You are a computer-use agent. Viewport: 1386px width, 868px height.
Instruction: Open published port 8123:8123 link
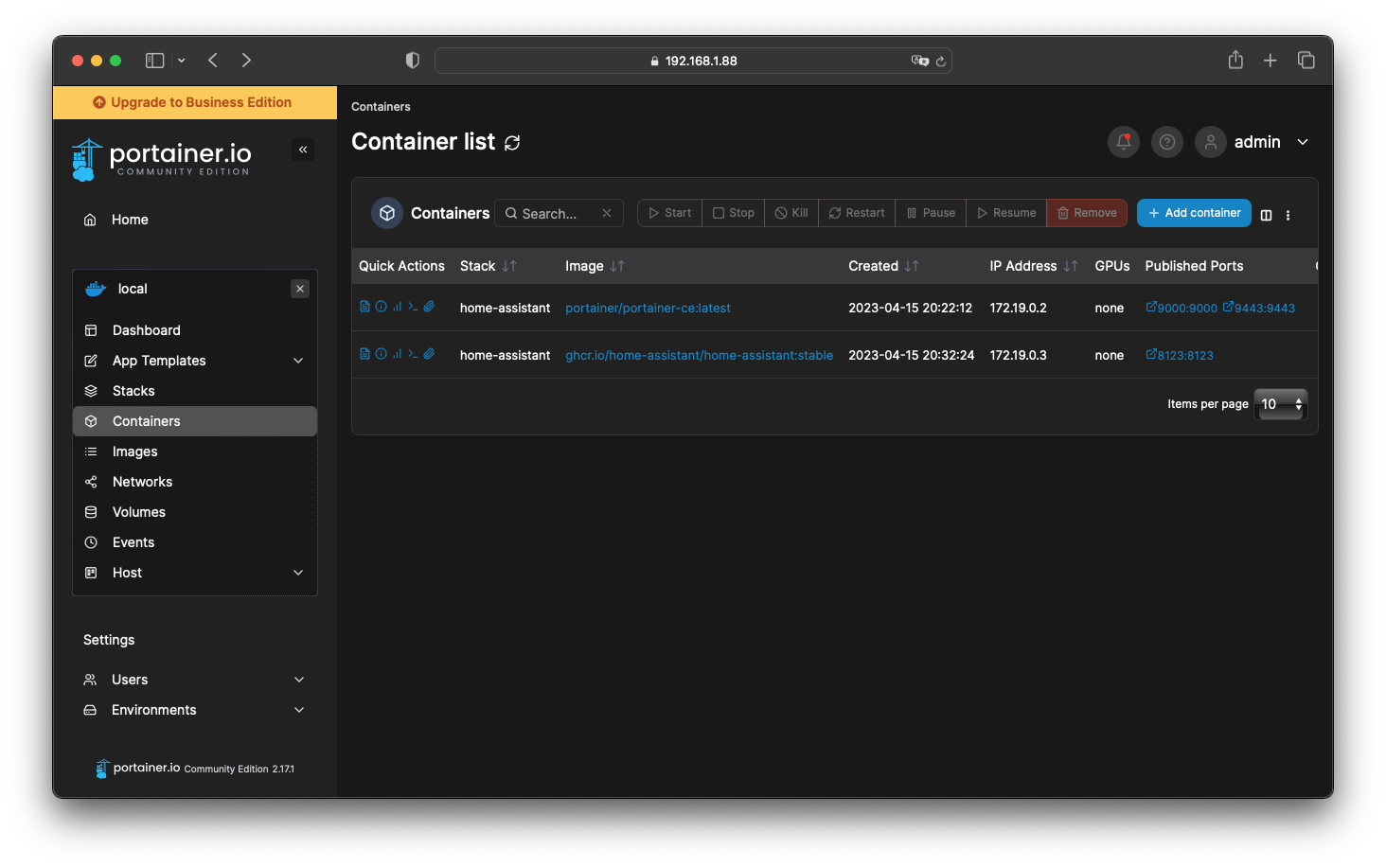[x=1180, y=355]
